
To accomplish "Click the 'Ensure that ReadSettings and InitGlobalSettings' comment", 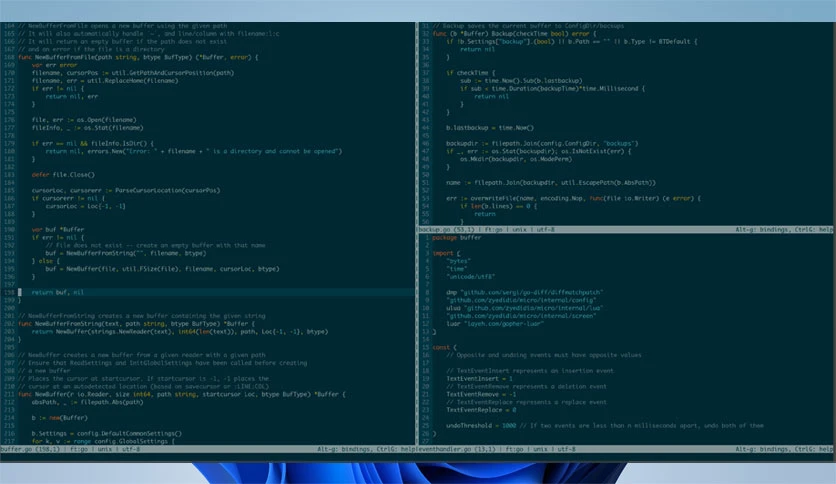I will tap(163, 363).
